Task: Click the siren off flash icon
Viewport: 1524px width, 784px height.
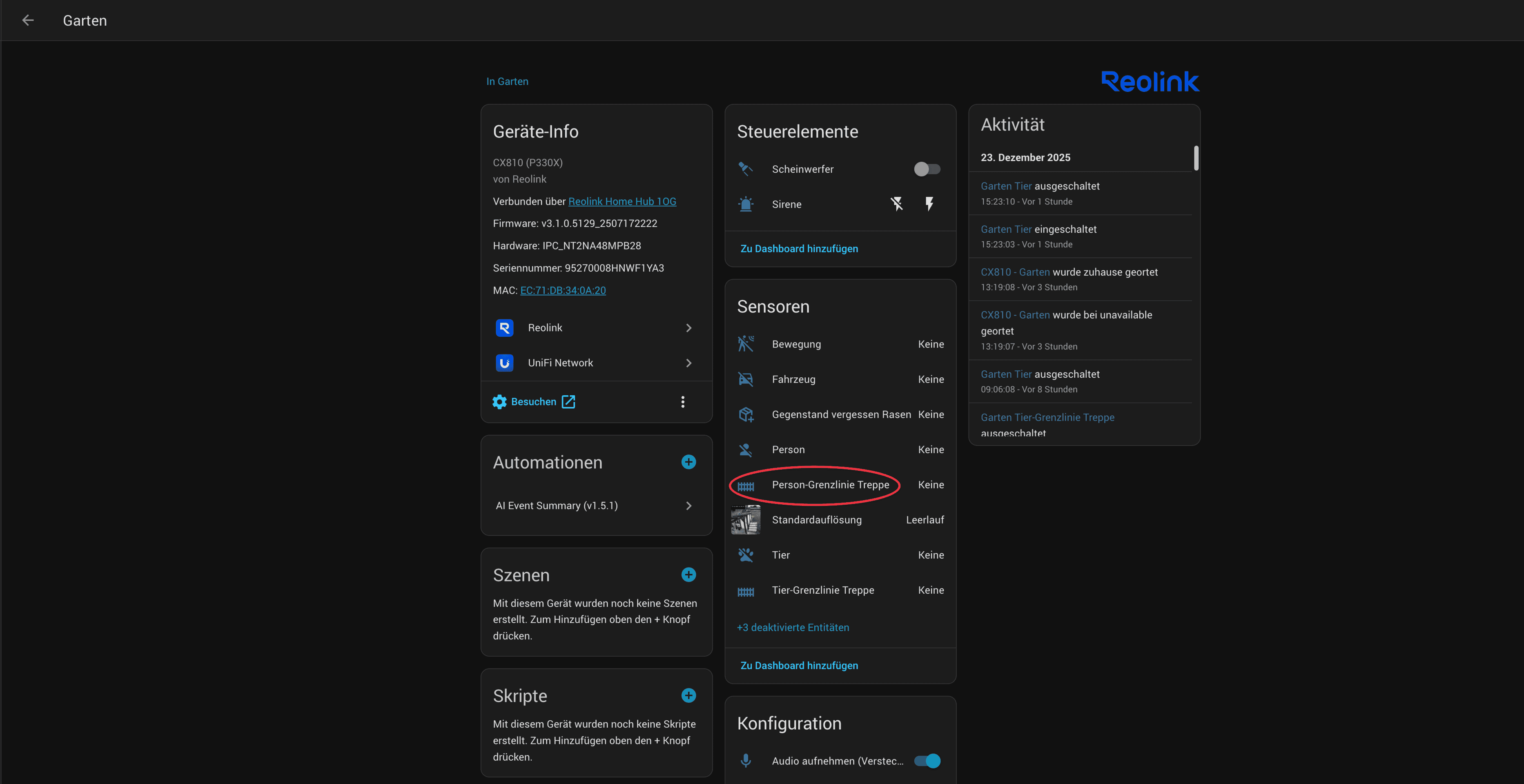Action: (897, 204)
